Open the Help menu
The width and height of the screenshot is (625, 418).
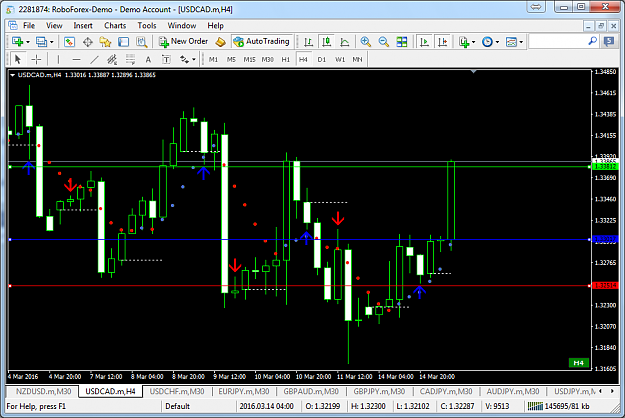215,26
